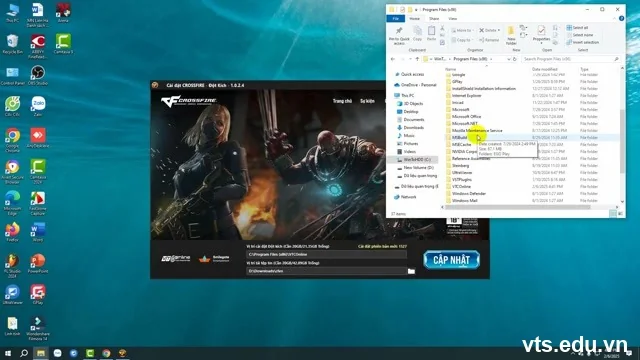This screenshot has height=360, width=640.
Task: Switch to the View ribbon tab
Action: pyautogui.click(x=453, y=19)
